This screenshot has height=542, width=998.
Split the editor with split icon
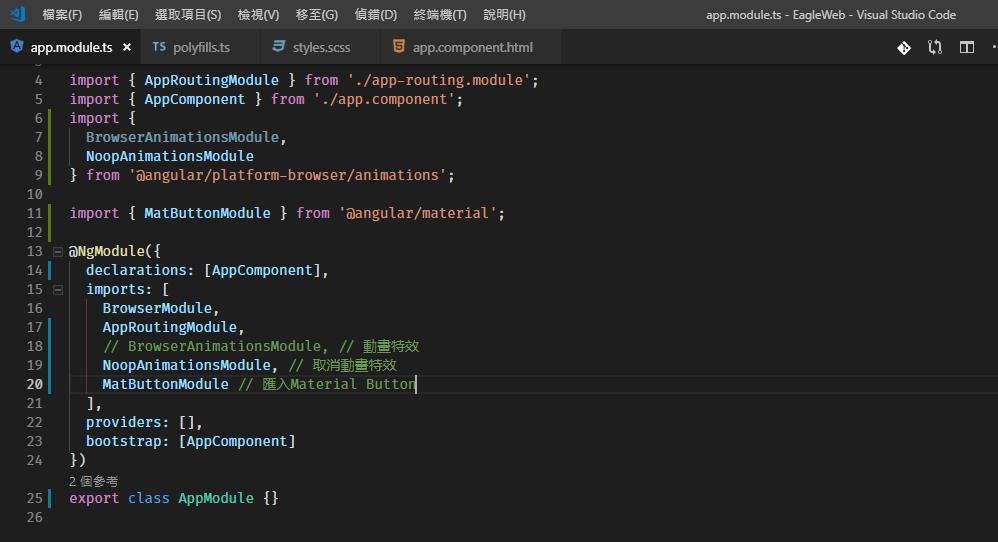click(x=967, y=47)
